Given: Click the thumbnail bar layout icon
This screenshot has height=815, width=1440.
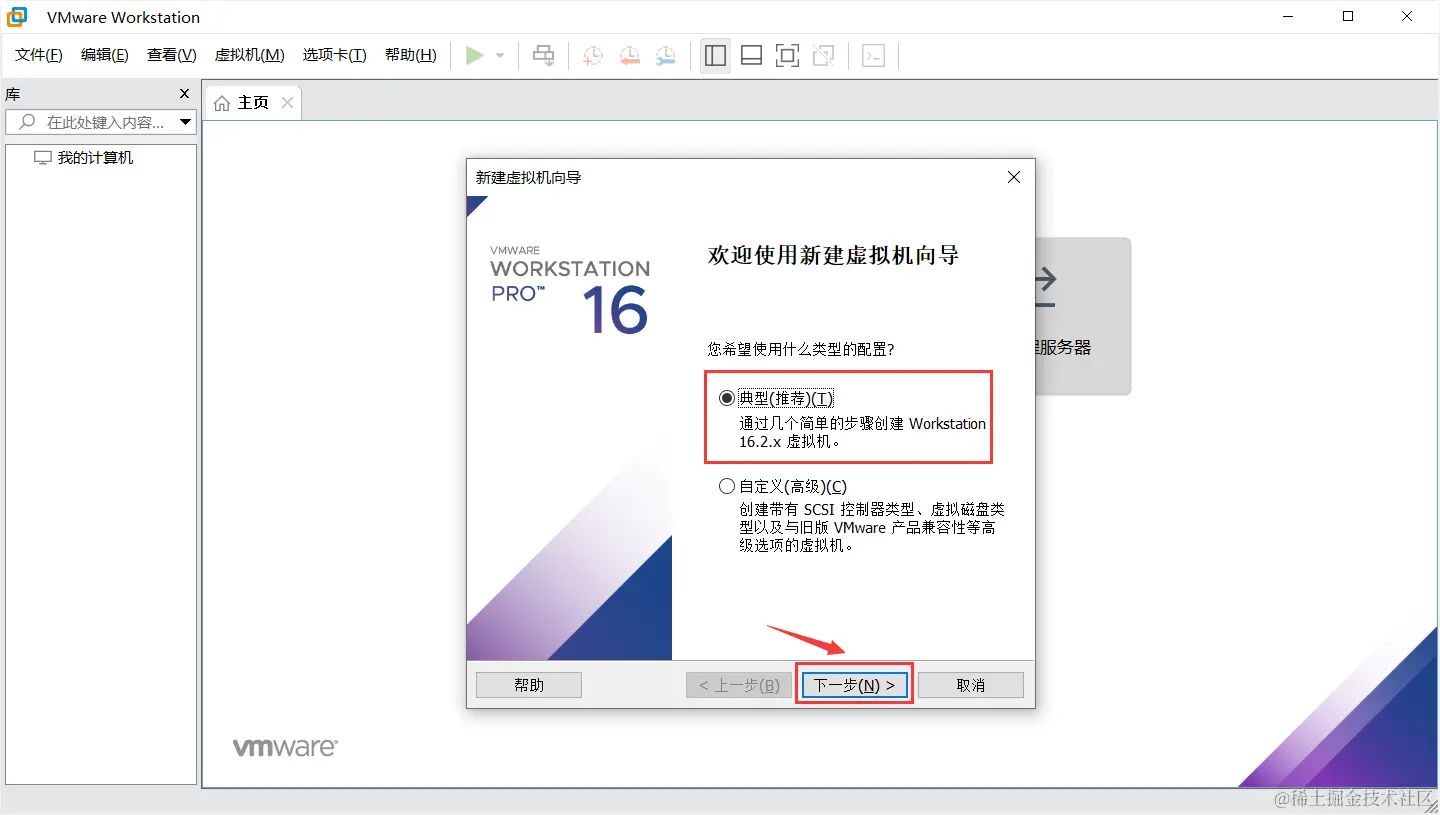Looking at the screenshot, I should coord(751,55).
